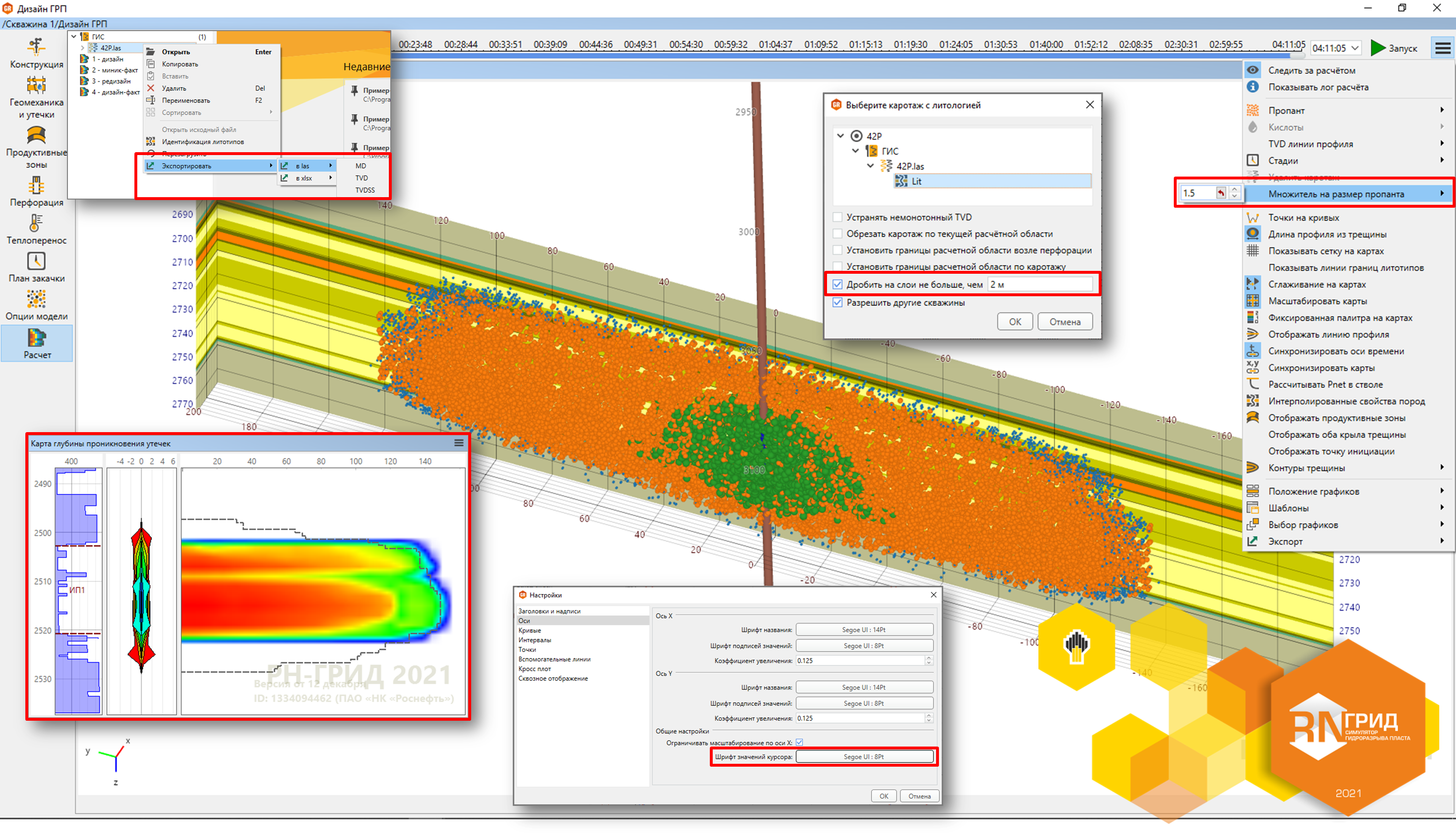Select the Расчет section
Image resolution: width=1456 pixels, height=837 pixels.
pos(37,344)
